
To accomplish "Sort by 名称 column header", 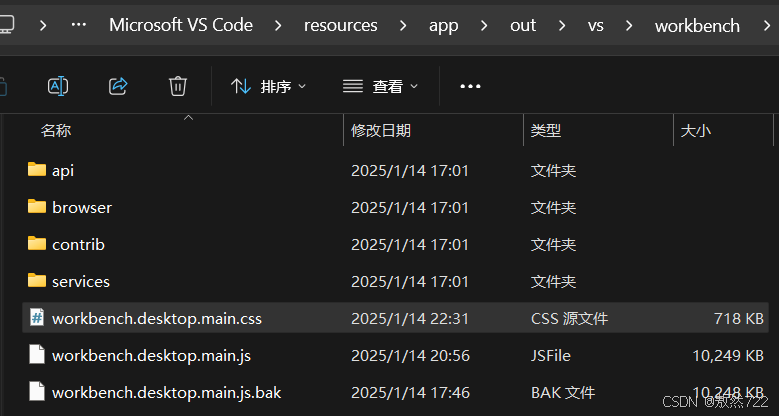I will click(56, 131).
